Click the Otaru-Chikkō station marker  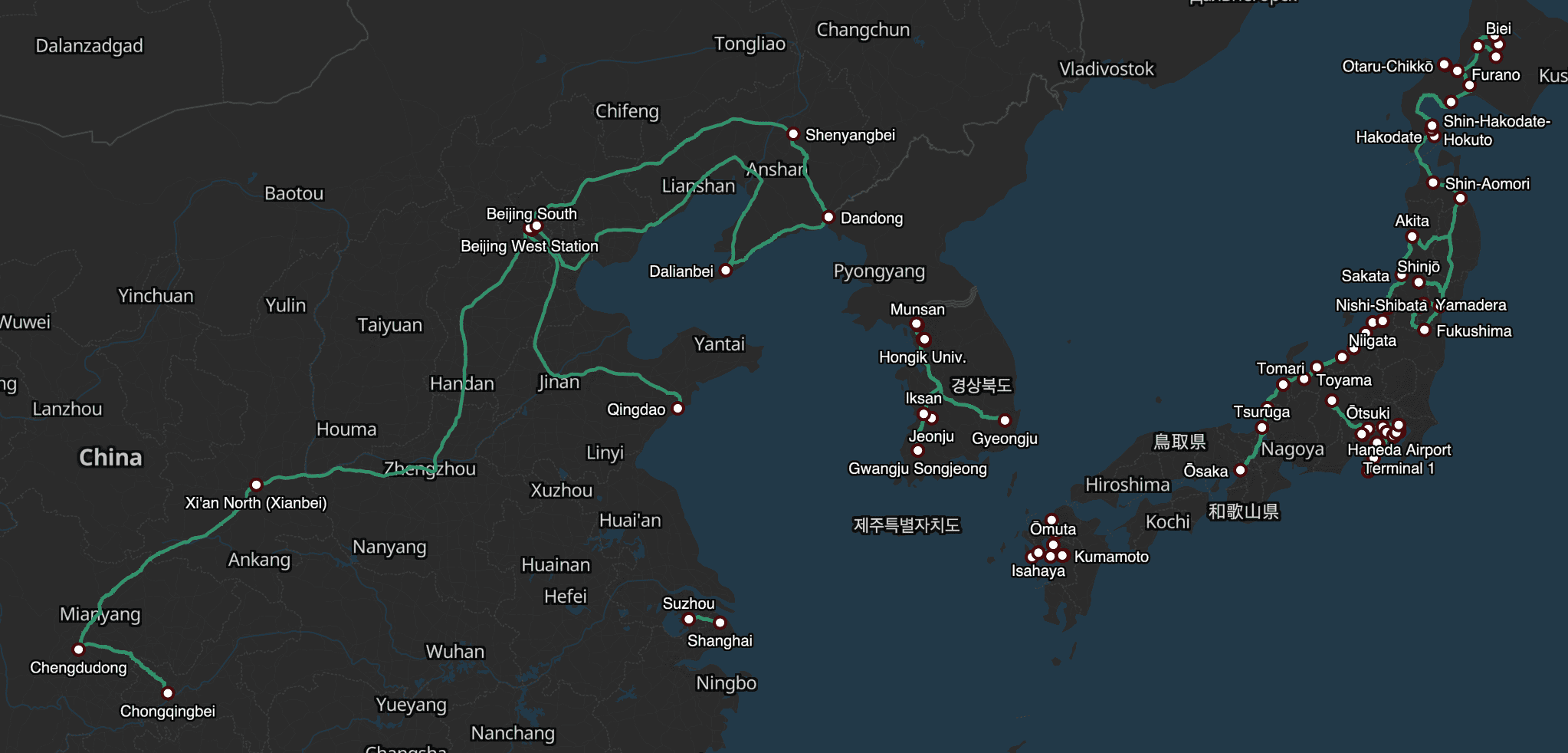[x=1444, y=65]
